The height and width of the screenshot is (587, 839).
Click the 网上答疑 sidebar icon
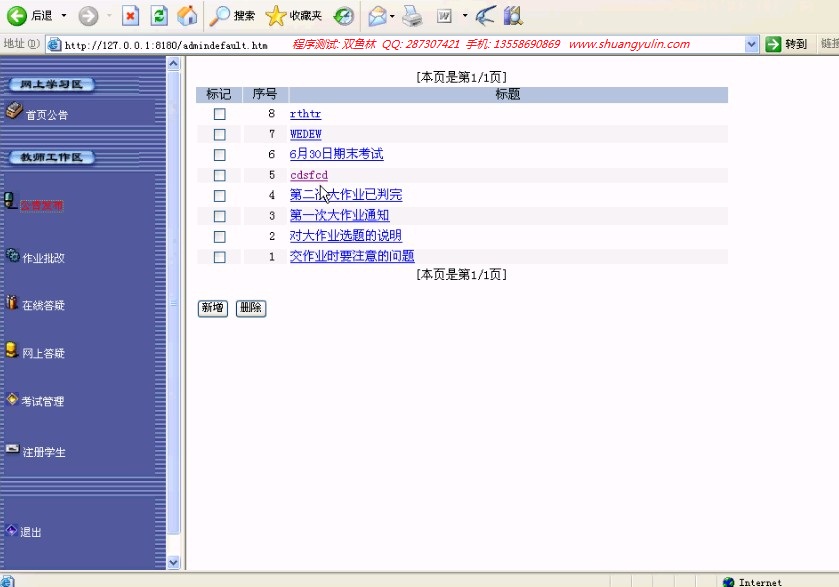[x=12, y=350]
